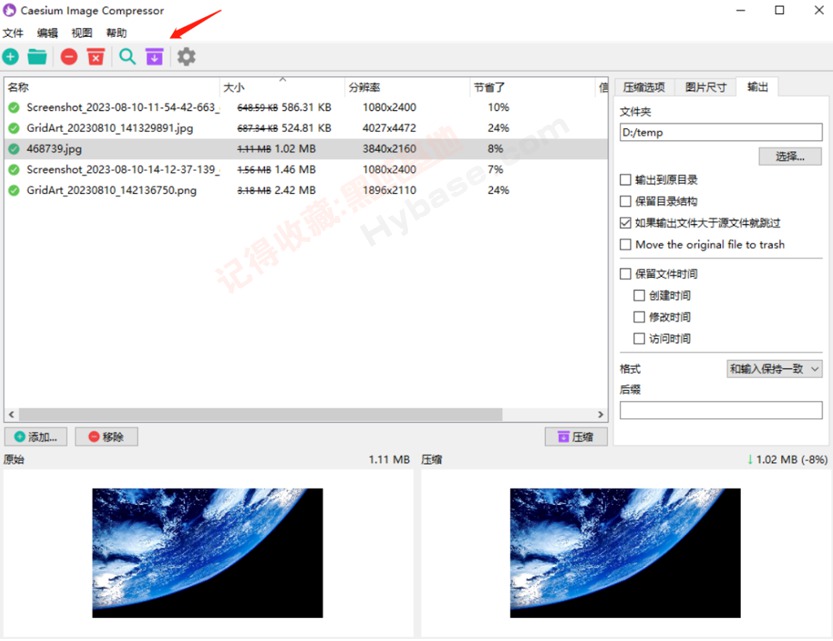The image size is (833, 641).
Task: Check the 修改时间 option
Action: click(x=639, y=317)
